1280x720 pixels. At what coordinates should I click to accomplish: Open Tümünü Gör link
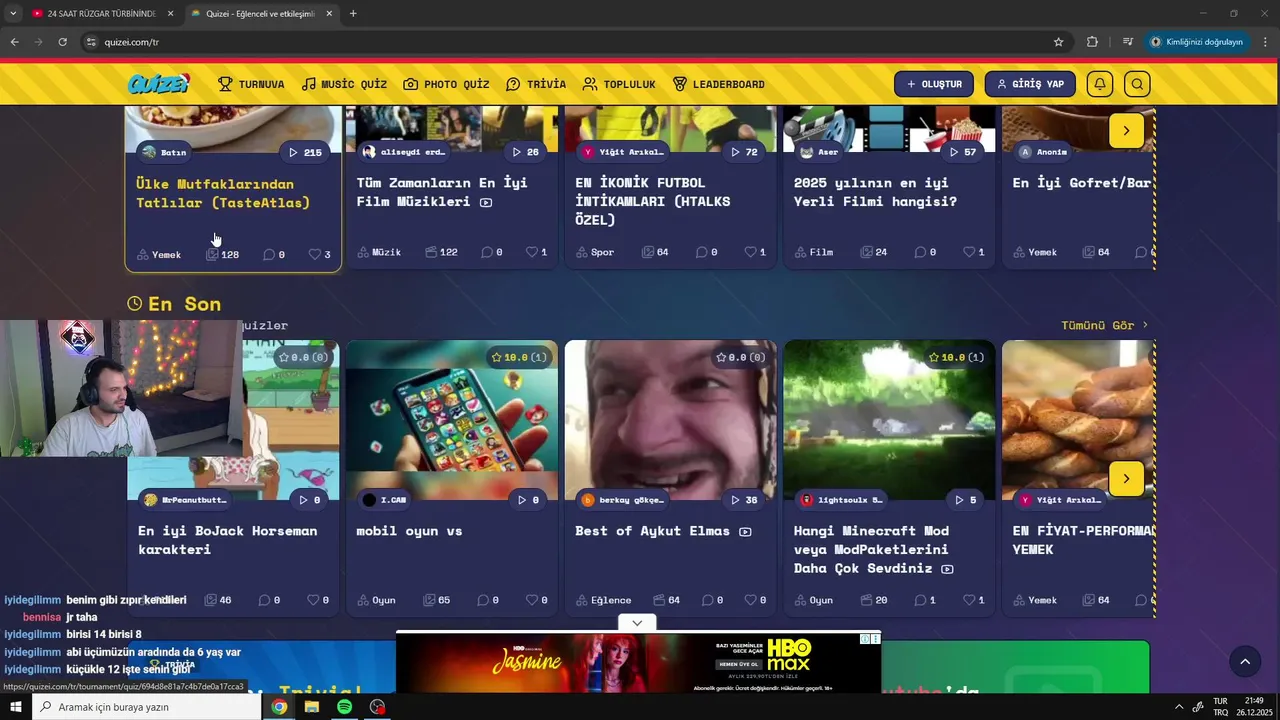pyautogui.click(x=1104, y=325)
